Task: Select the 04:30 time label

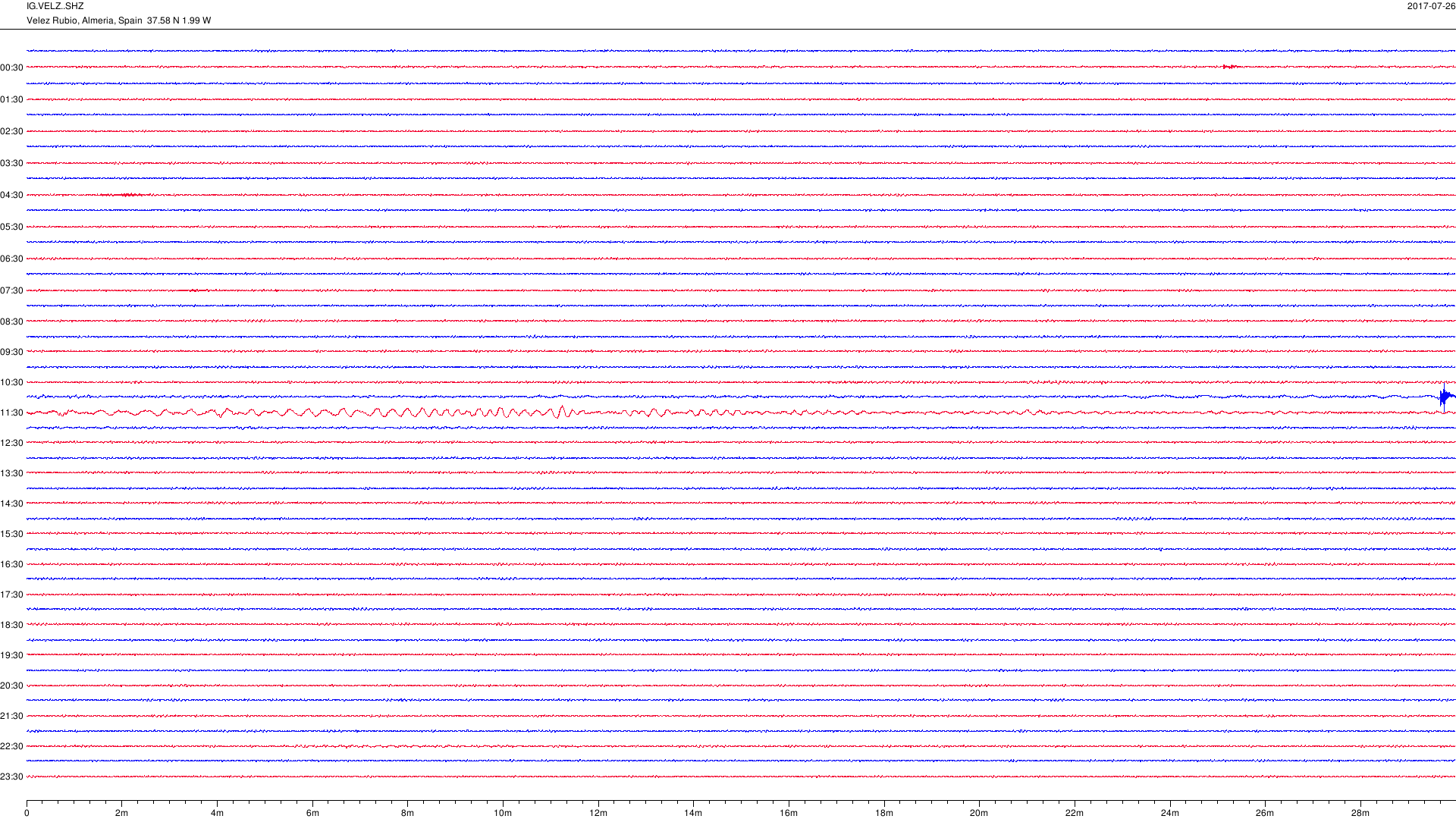Action: (11, 195)
